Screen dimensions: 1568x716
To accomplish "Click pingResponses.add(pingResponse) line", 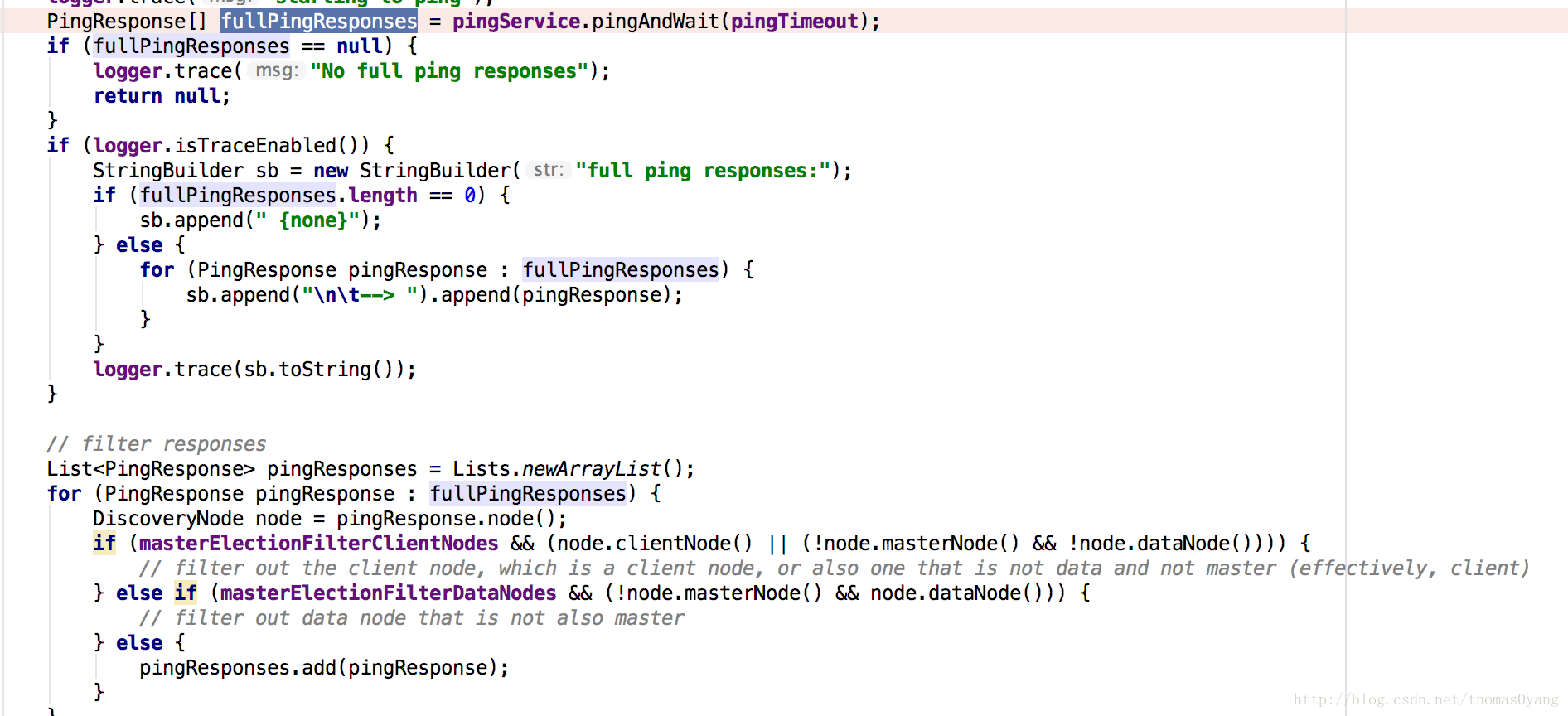I will coord(324,668).
